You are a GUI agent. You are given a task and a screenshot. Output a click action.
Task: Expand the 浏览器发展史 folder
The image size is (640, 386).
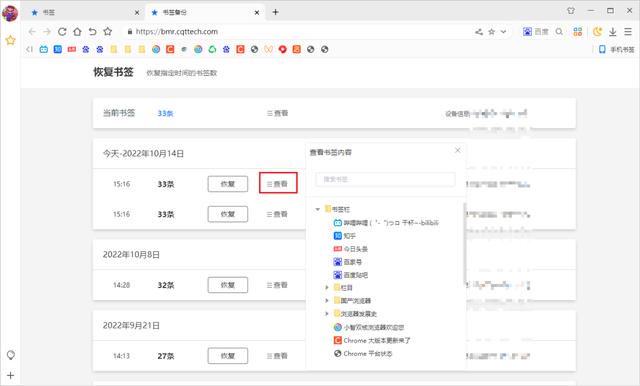tap(327, 314)
